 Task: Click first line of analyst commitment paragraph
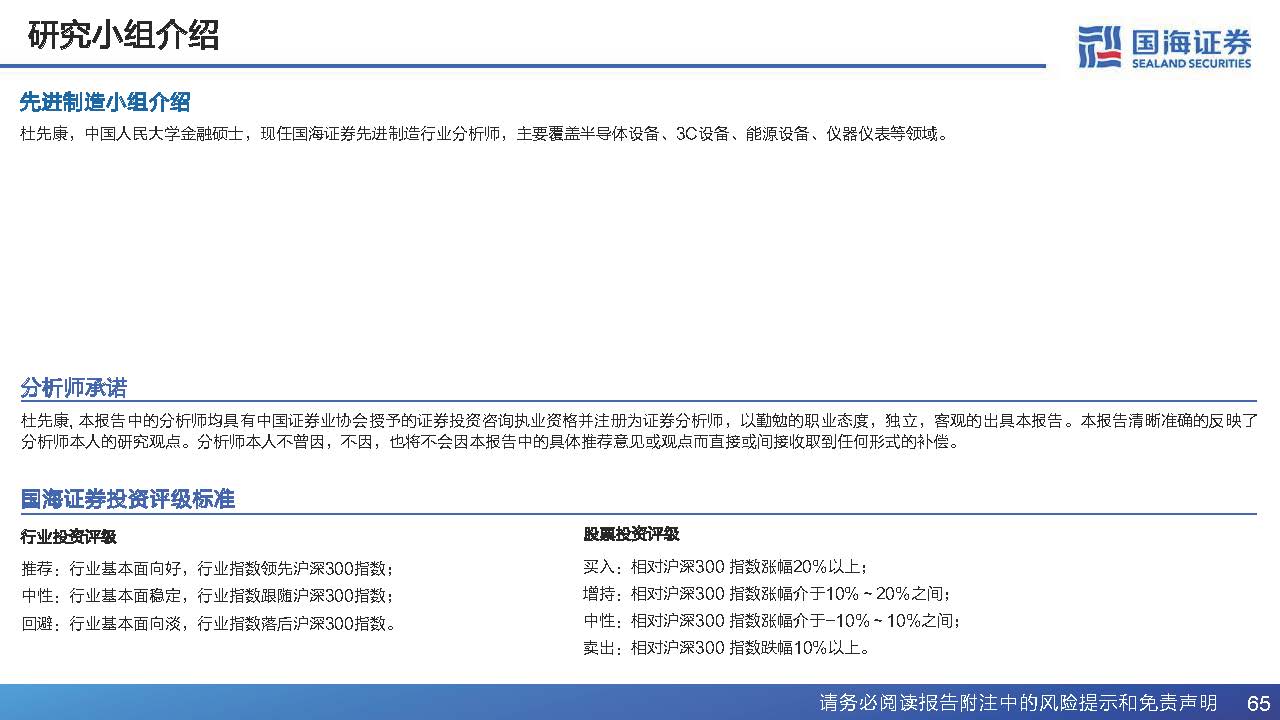pyautogui.click(x=638, y=421)
